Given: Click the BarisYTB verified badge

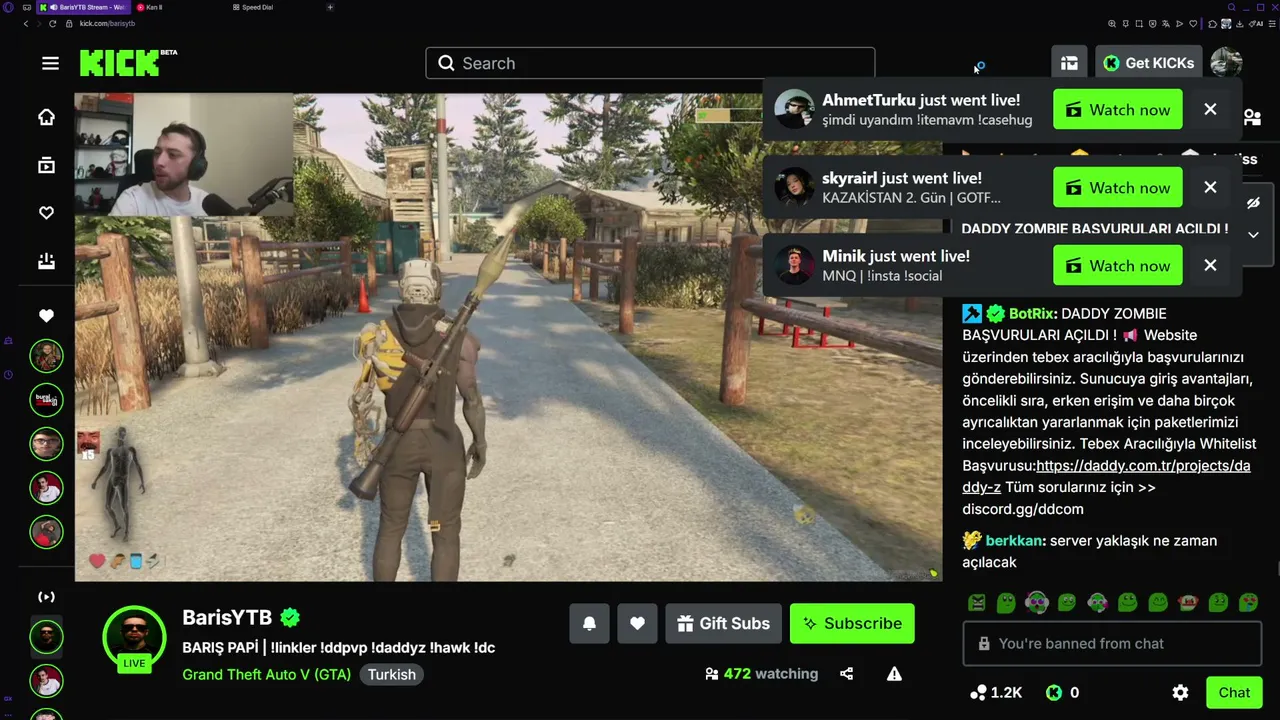Looking at the screenshot, I should tap(290, 617).
